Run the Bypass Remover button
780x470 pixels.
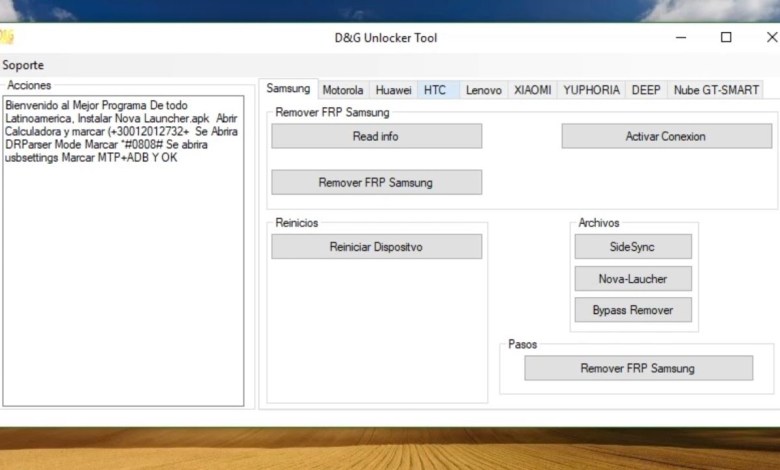(x=632, y=310)
